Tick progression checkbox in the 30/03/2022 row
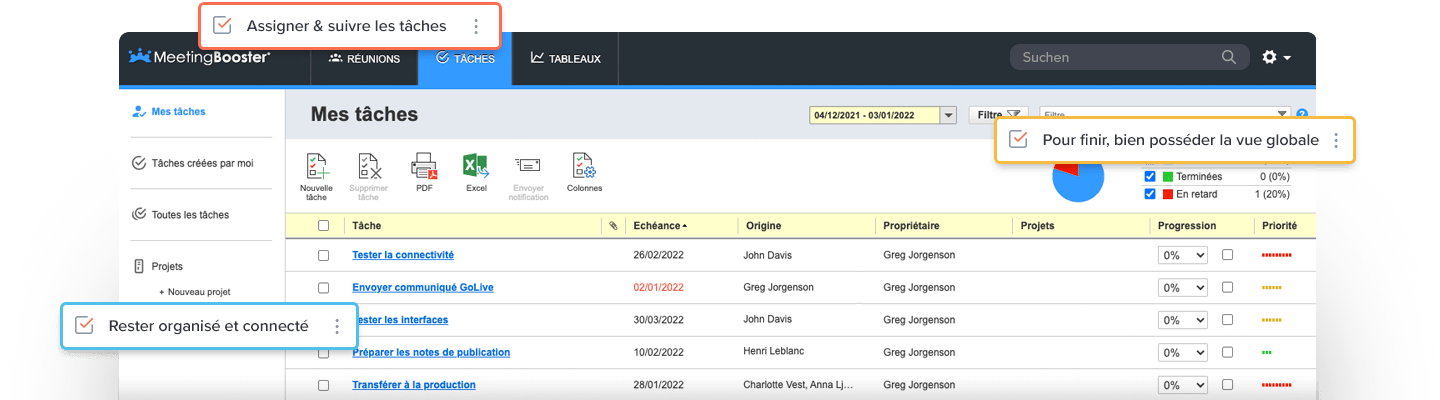 [x=1228, y=320]
